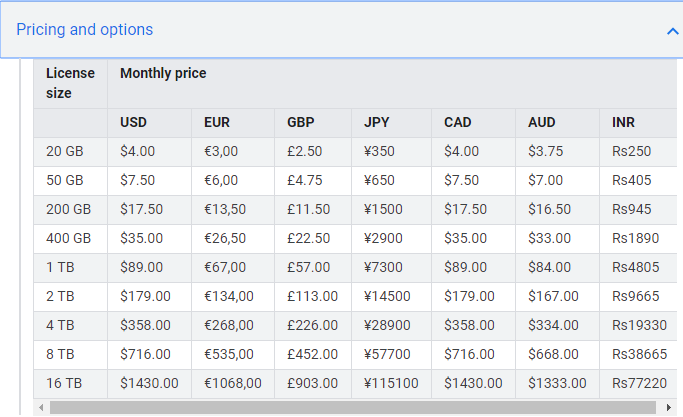Select the USD column header
683x417 pixels.
(x=149, y=123)
